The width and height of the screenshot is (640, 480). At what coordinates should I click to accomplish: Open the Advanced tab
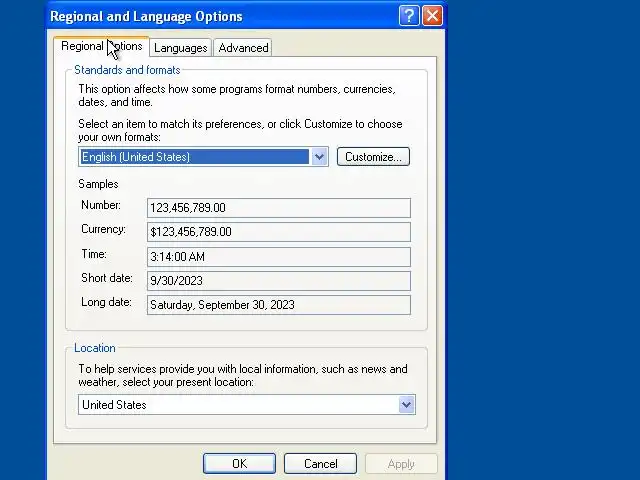point(243,48)
